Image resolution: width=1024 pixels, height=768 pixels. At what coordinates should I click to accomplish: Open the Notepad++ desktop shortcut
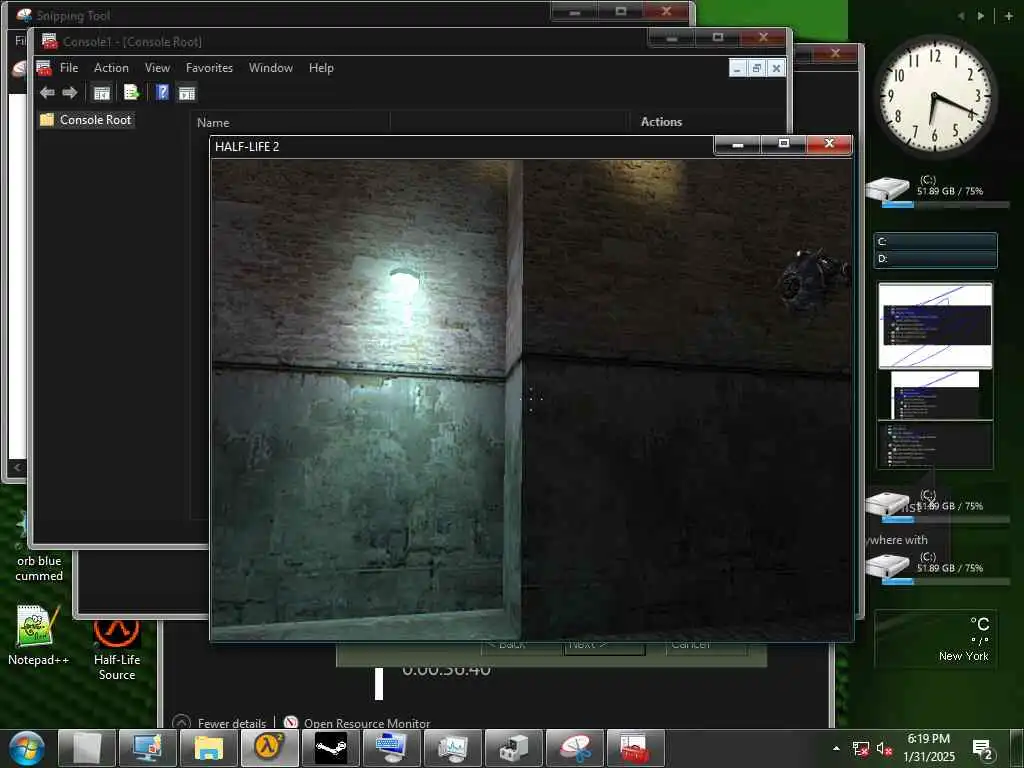tap(38, 635)
